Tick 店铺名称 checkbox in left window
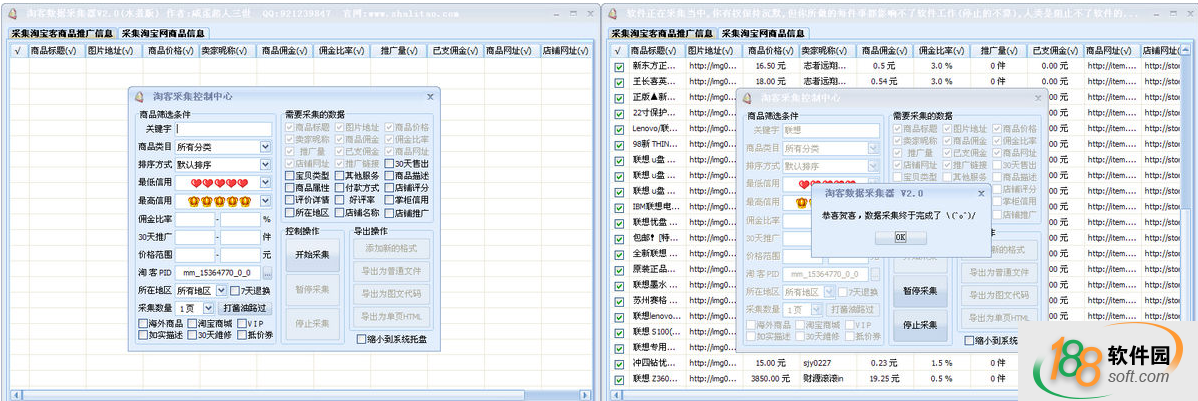The image size is (1198, 401). tap(338, 212)
